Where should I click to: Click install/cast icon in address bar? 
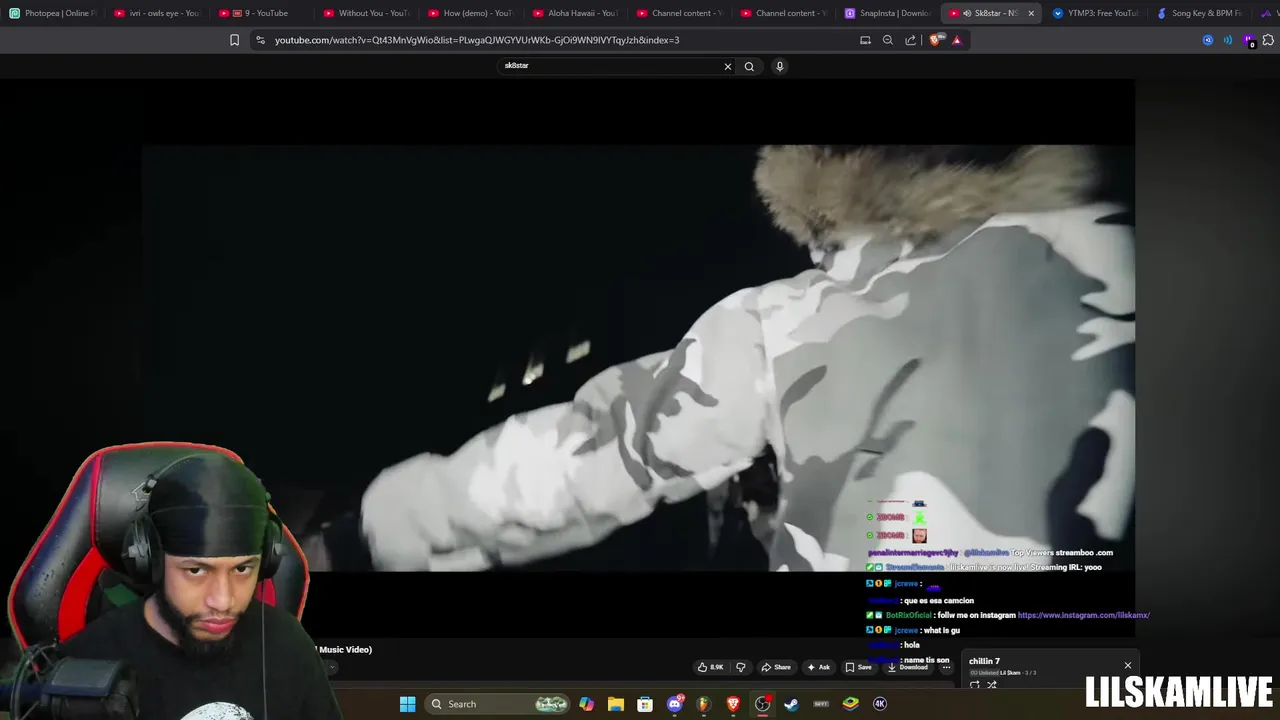pyautogui.click(x=865, y=40)
